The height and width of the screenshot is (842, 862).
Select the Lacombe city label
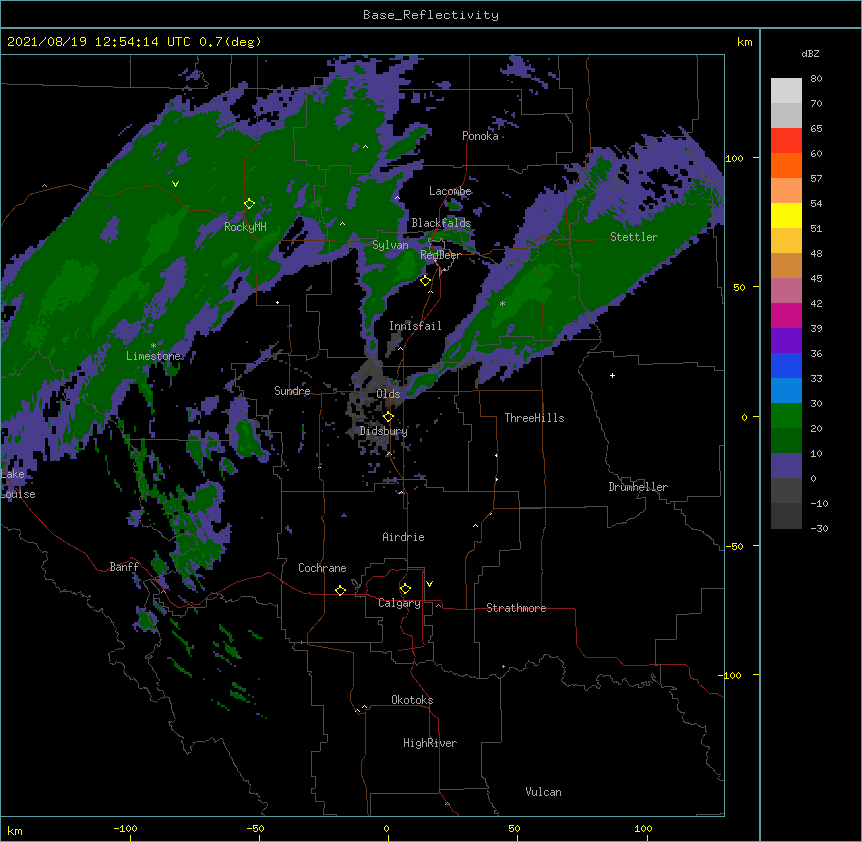click(450, 191)
